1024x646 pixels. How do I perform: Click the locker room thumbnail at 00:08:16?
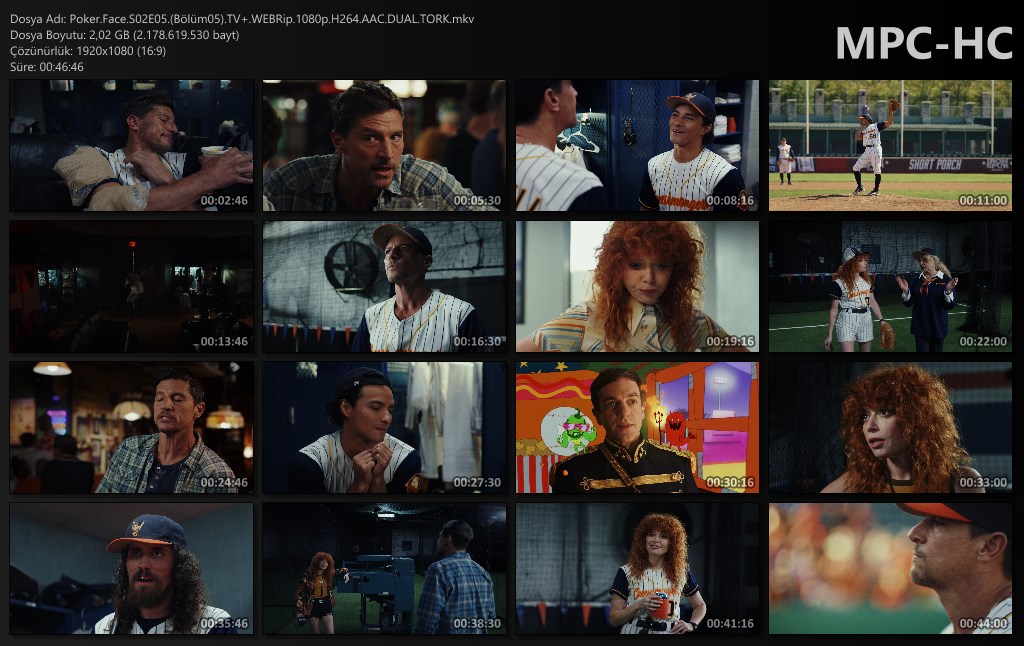637,146
